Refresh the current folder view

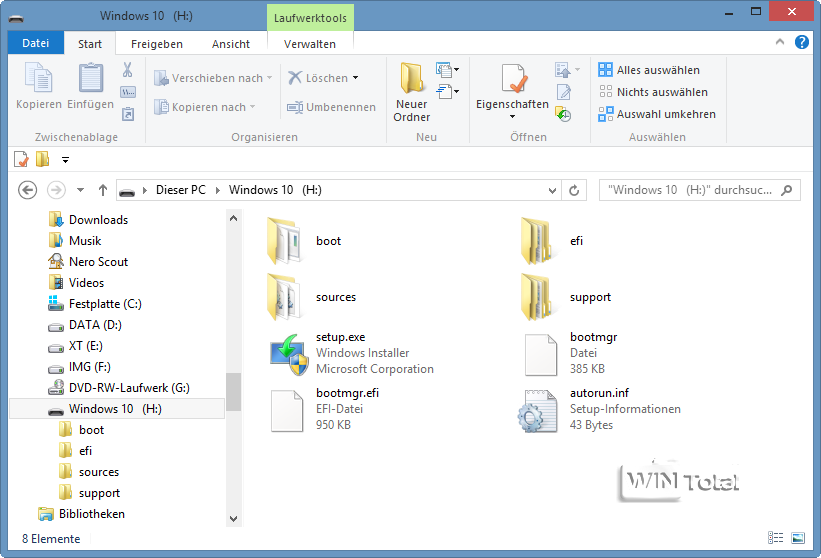(x=574, y=191)
